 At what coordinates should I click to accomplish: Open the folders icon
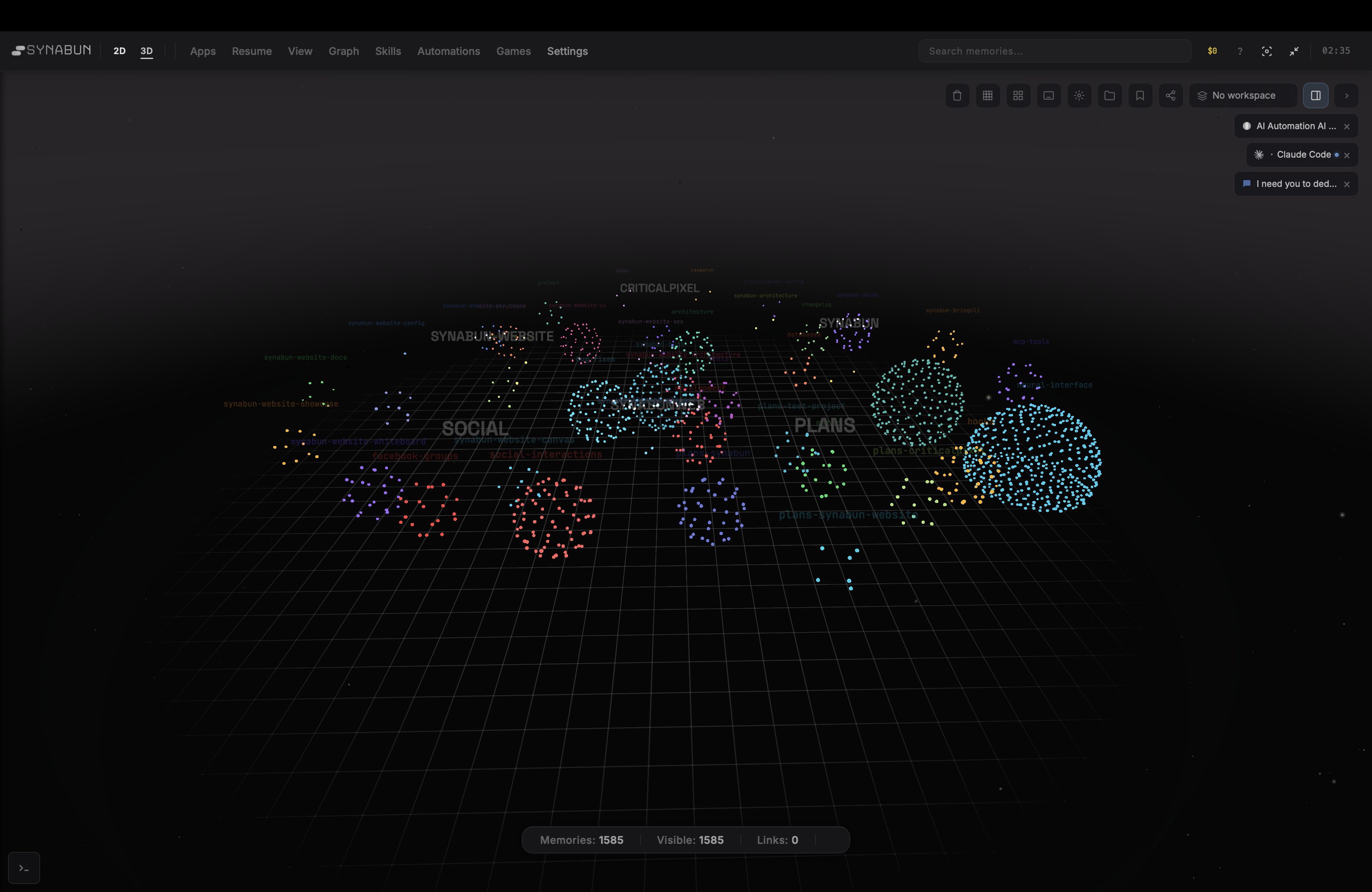coord(1110,95)
